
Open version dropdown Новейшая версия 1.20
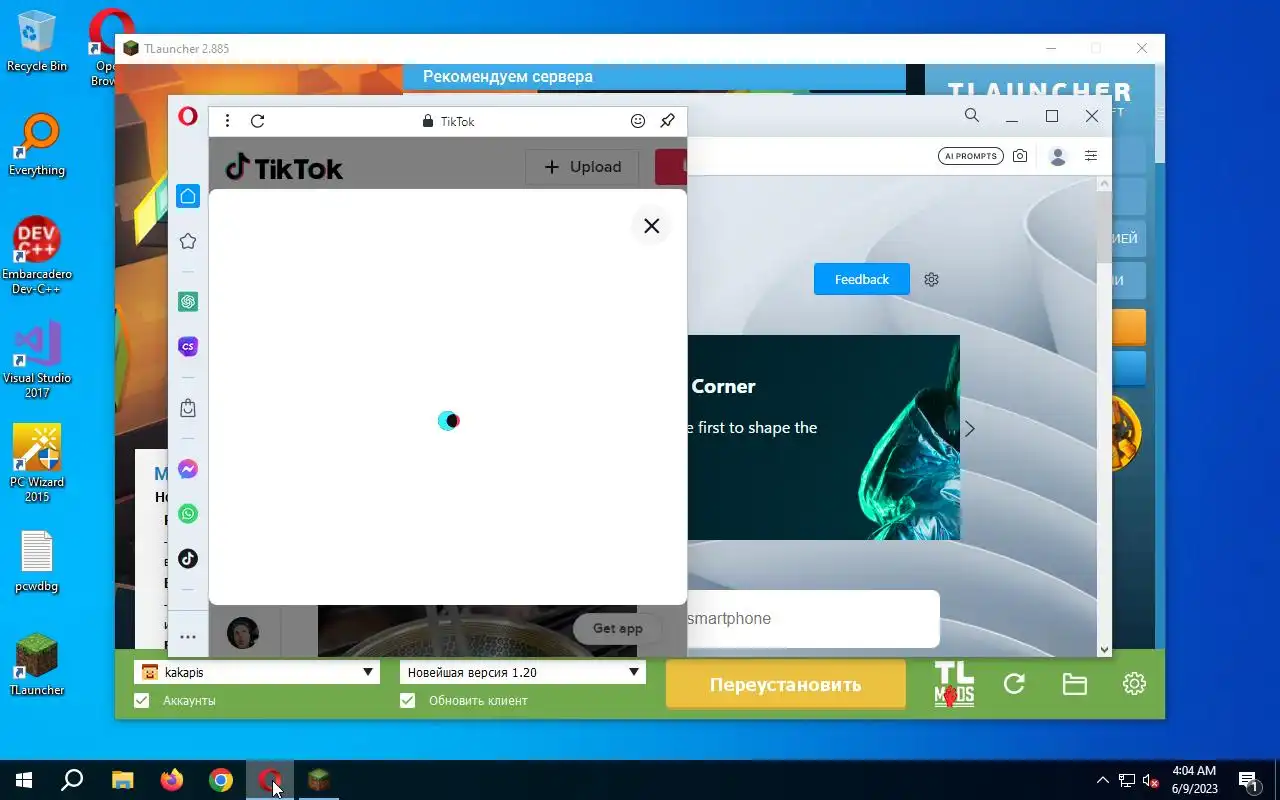[x=522, y=672]
